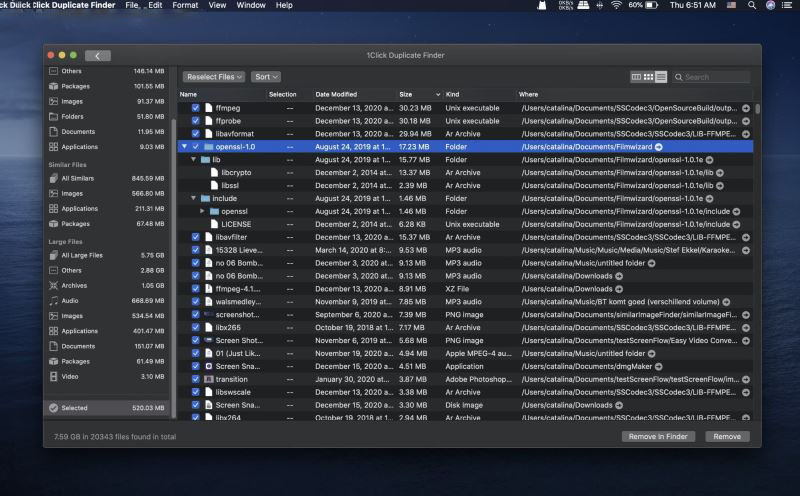800x496 pixels.
Task: Select the ffmpeg-4.1 XZ File row
Action: click(465, 289)
